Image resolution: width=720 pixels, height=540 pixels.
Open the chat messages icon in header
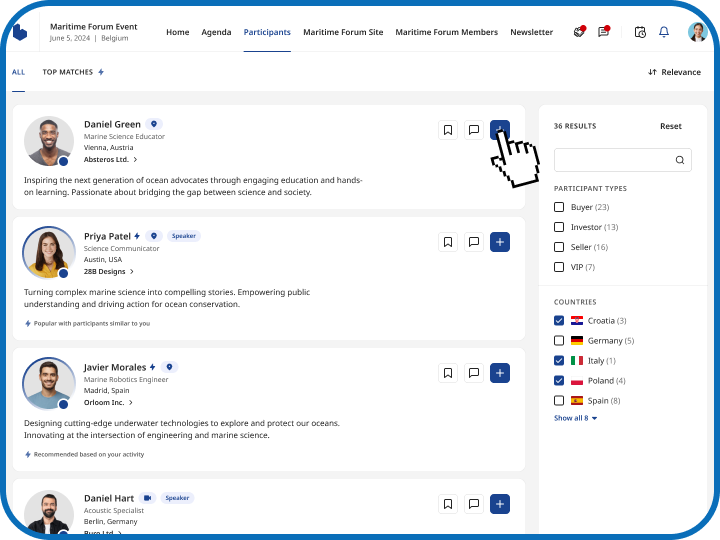(603, 32)
